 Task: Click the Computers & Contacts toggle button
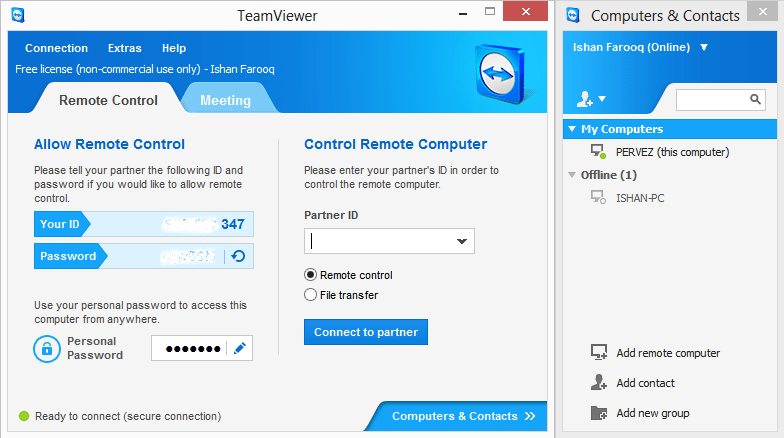458,416
